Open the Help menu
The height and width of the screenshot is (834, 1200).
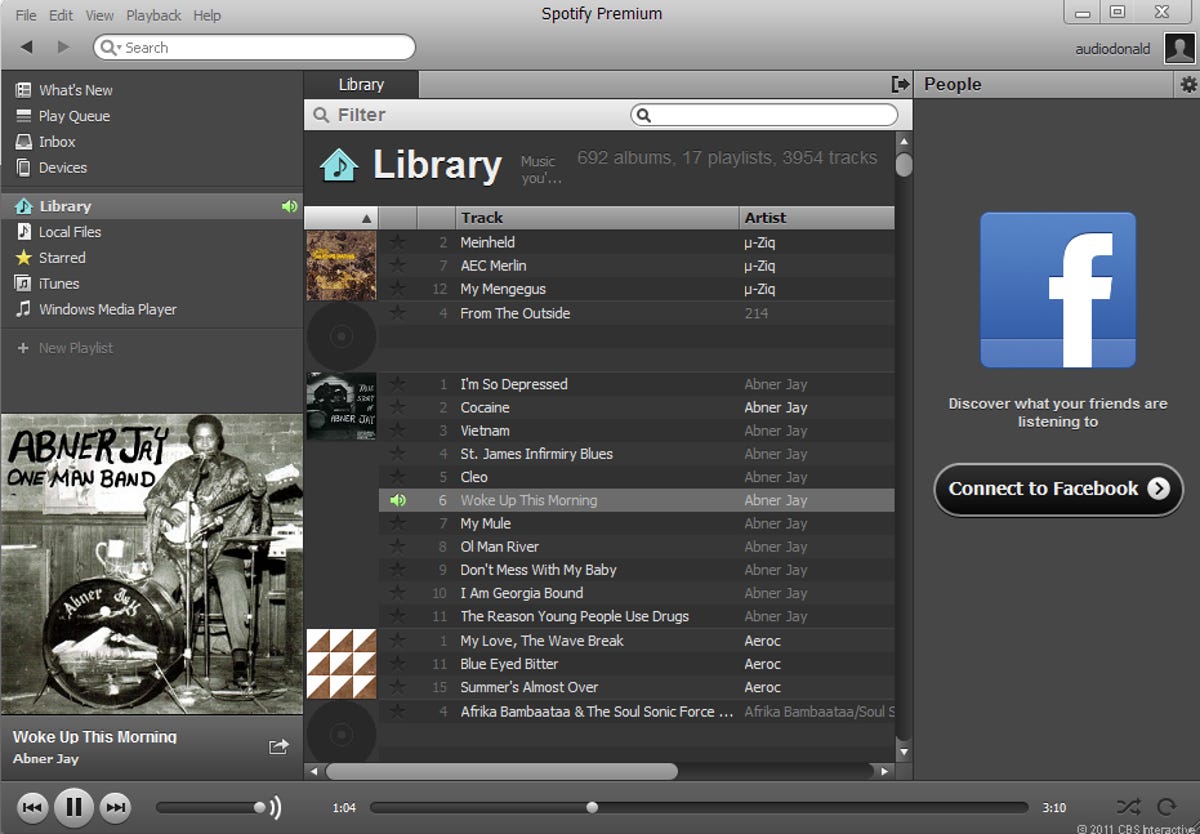click(x=207, y=15)
